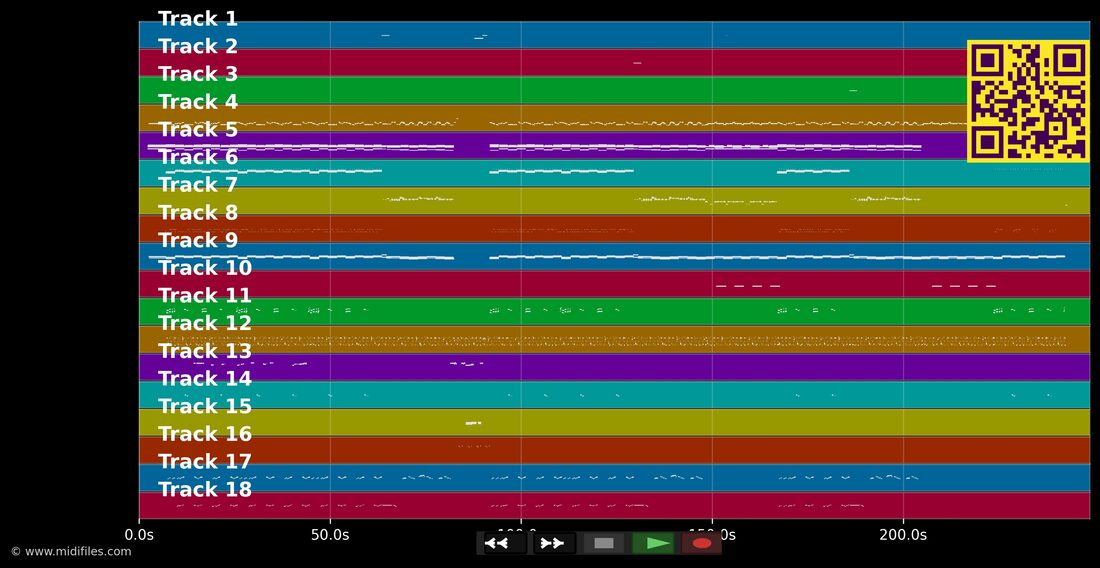The height and width of the screenshot is (568, 1100).
Task: Select the Track 6 label
Action: tap(198, 157)
